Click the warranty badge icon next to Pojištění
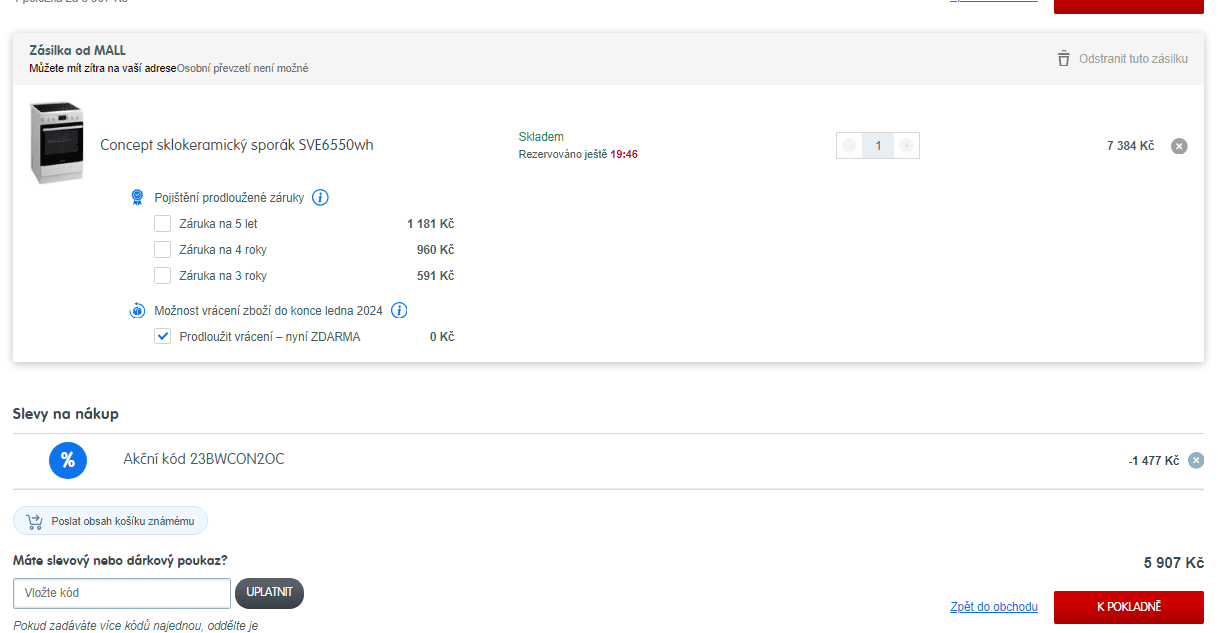The height and width of the screenshot is (633, 1218). coord(138,197)
